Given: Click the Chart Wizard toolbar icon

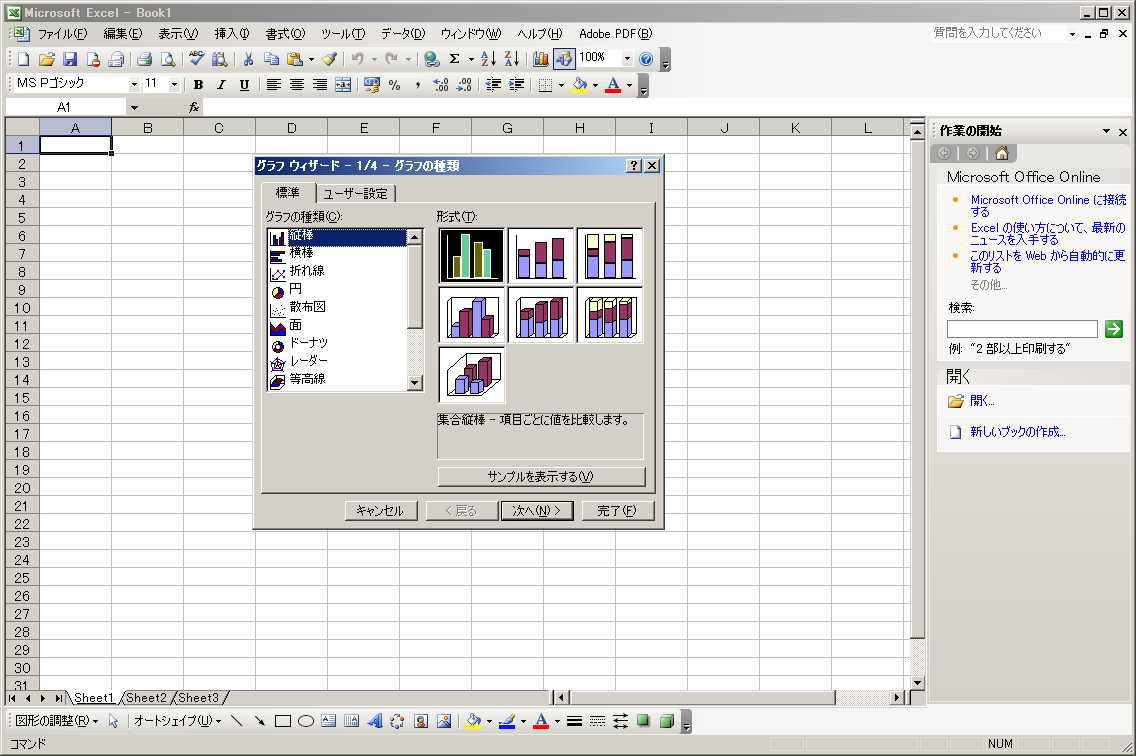Looking at the screenshot, I should pyautogui.click(x=541, y=59).
